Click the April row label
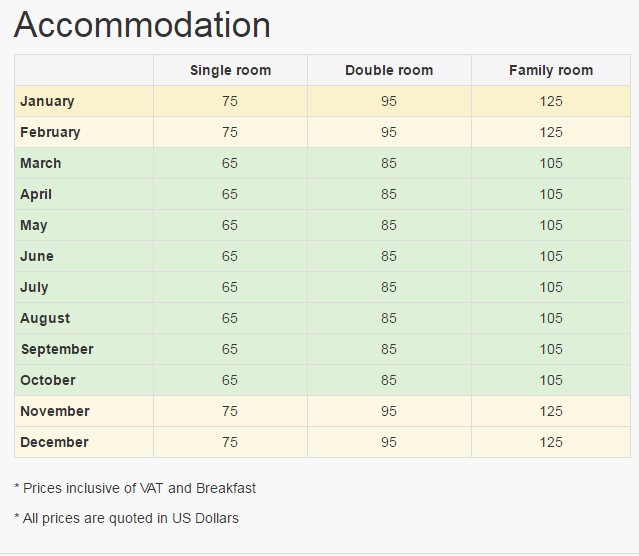Image resolution: width=639 pixels, height=556 pixels. (36, 194)
